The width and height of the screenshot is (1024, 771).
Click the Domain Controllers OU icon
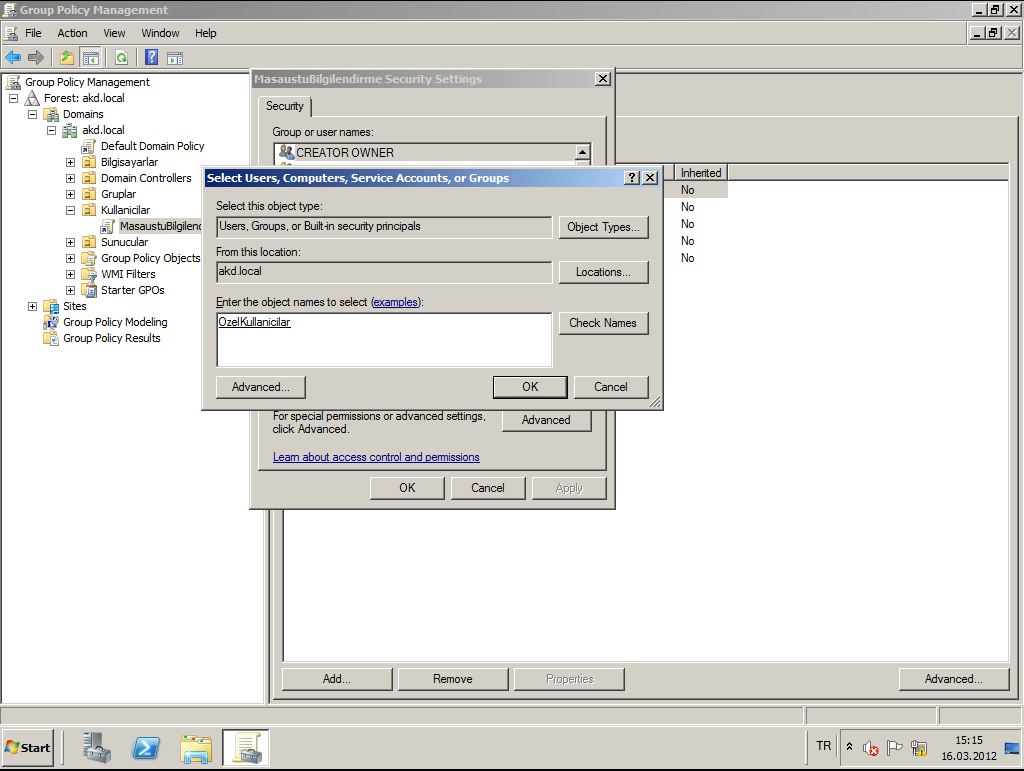click(89, 178)
